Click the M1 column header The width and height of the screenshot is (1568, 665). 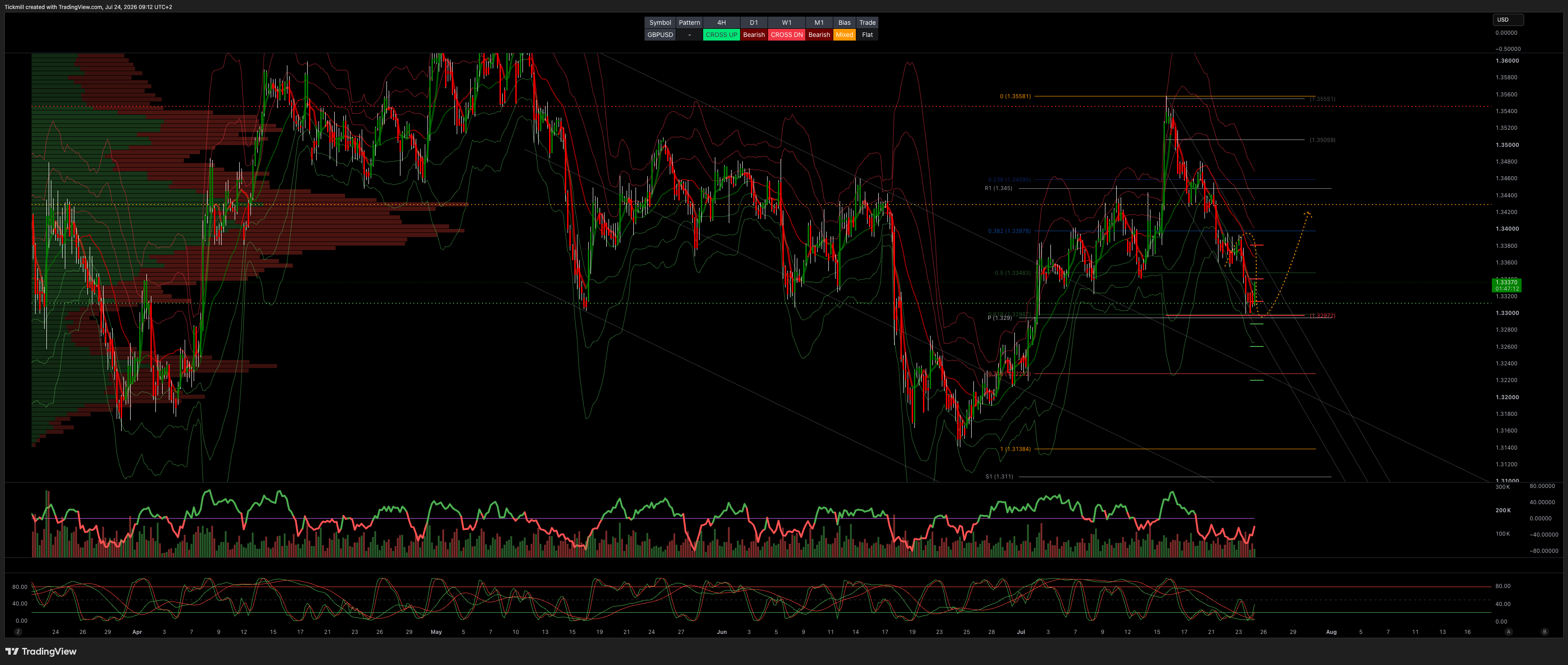tap(819, 23)
